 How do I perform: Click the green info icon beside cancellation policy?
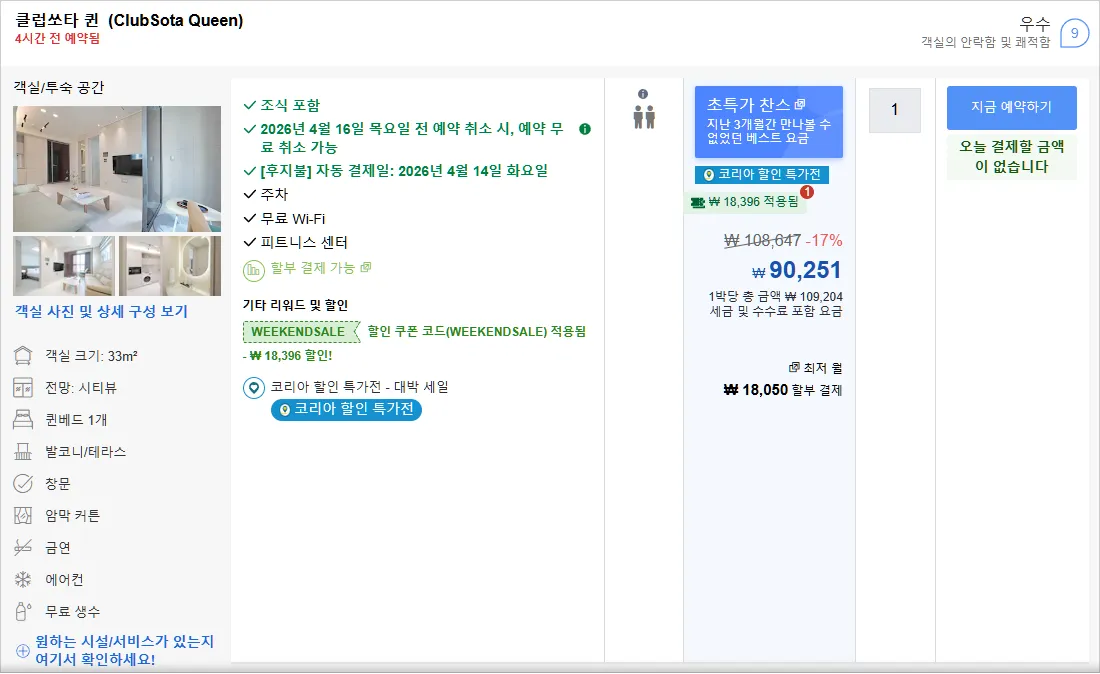click(x=584, y=129)
